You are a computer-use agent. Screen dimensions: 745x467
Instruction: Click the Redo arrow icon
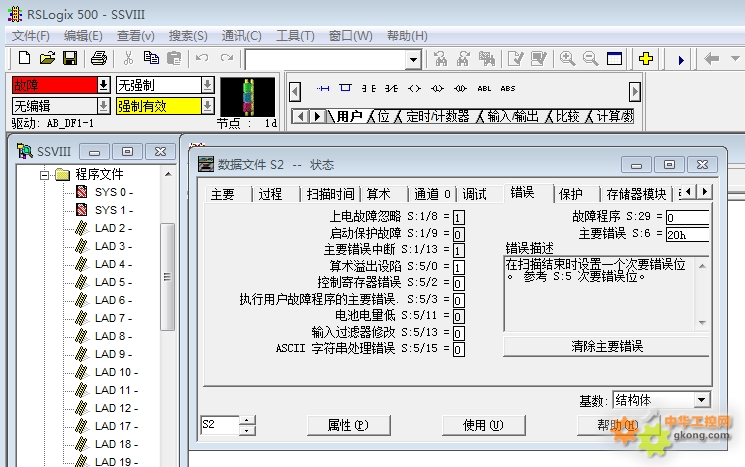[227, 58]
